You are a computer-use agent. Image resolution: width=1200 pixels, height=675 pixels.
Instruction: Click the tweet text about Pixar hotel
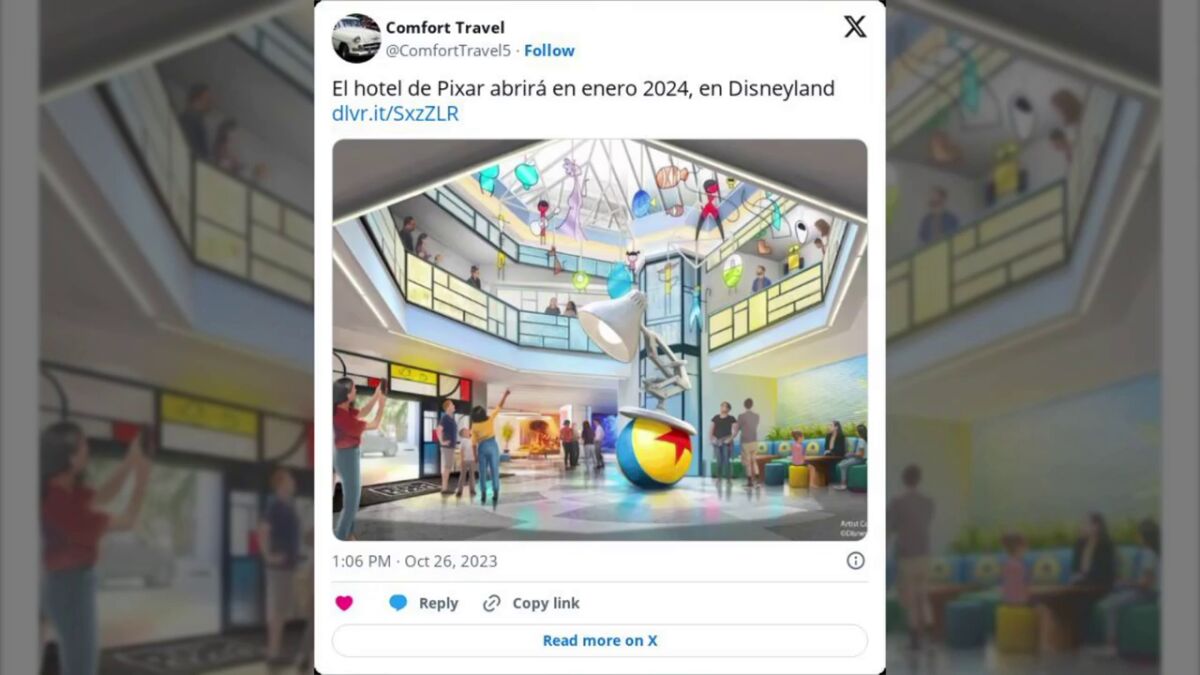click(583, 89)
